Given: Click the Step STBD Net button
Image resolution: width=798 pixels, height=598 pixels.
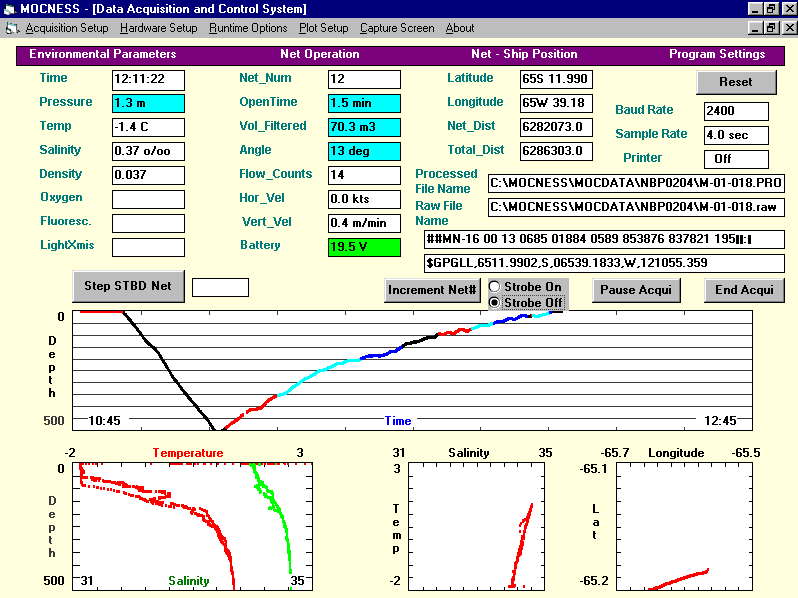Looking at the screenshot, I should [128, 286].
